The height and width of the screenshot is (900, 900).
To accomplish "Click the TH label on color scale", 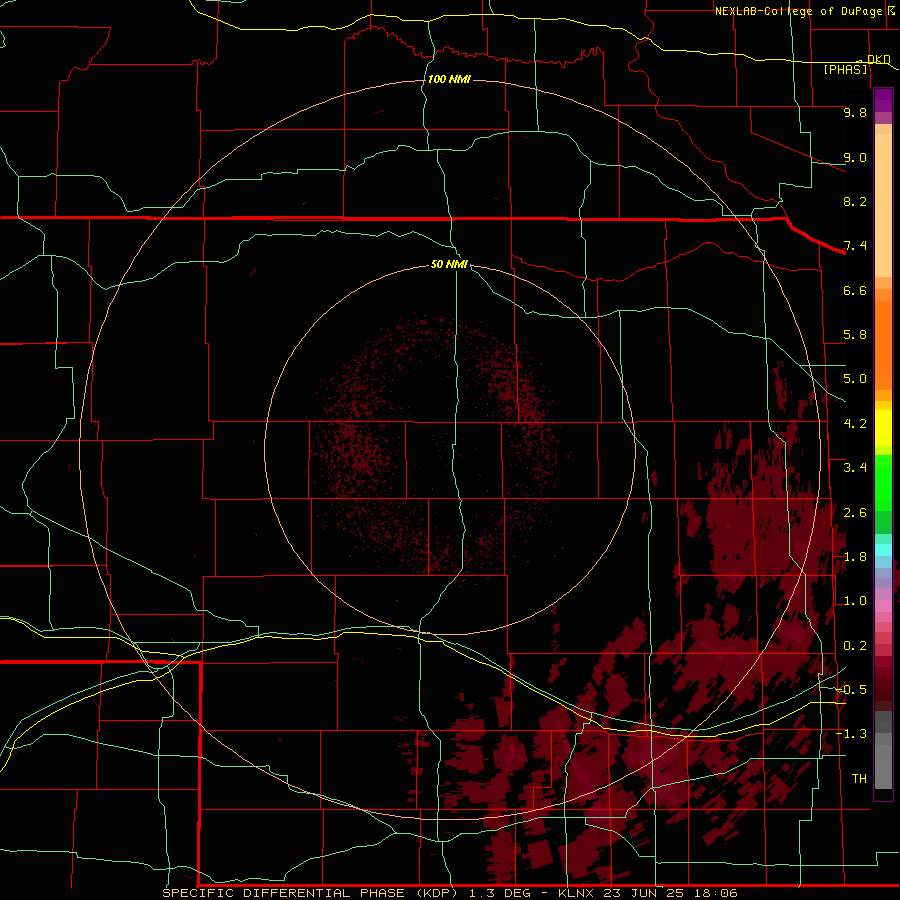I will 859,779.
